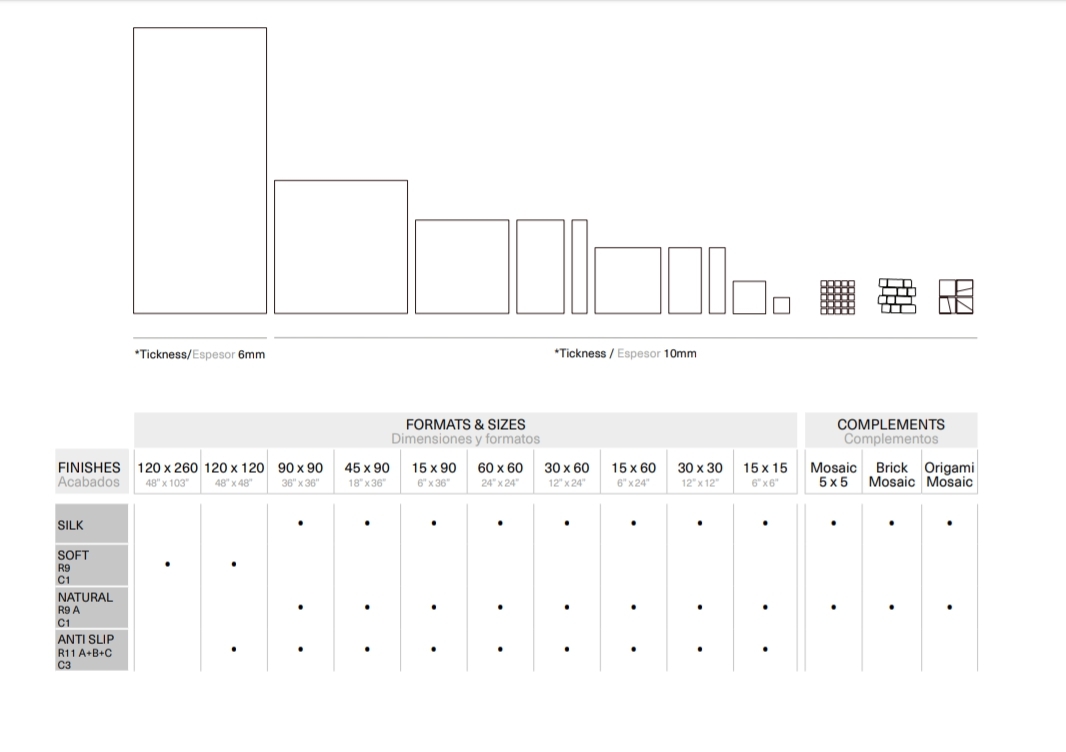Viewport: 1066px width, 752px height.
Task: Click the Silk dot under Origami Mosaic
Action: coord(949,523)
